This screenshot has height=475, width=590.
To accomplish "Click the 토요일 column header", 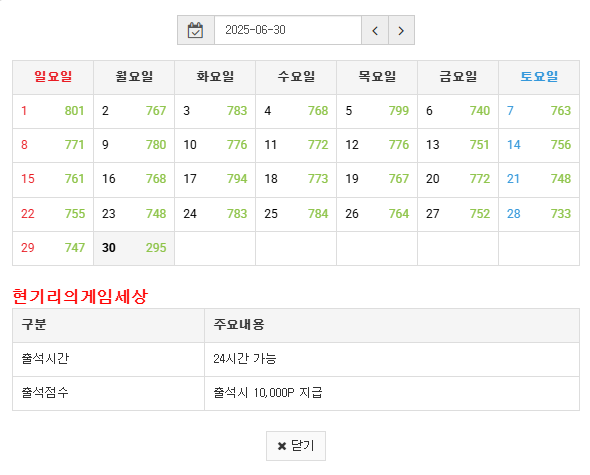I will pyautogui.click(x=539, y=77).
